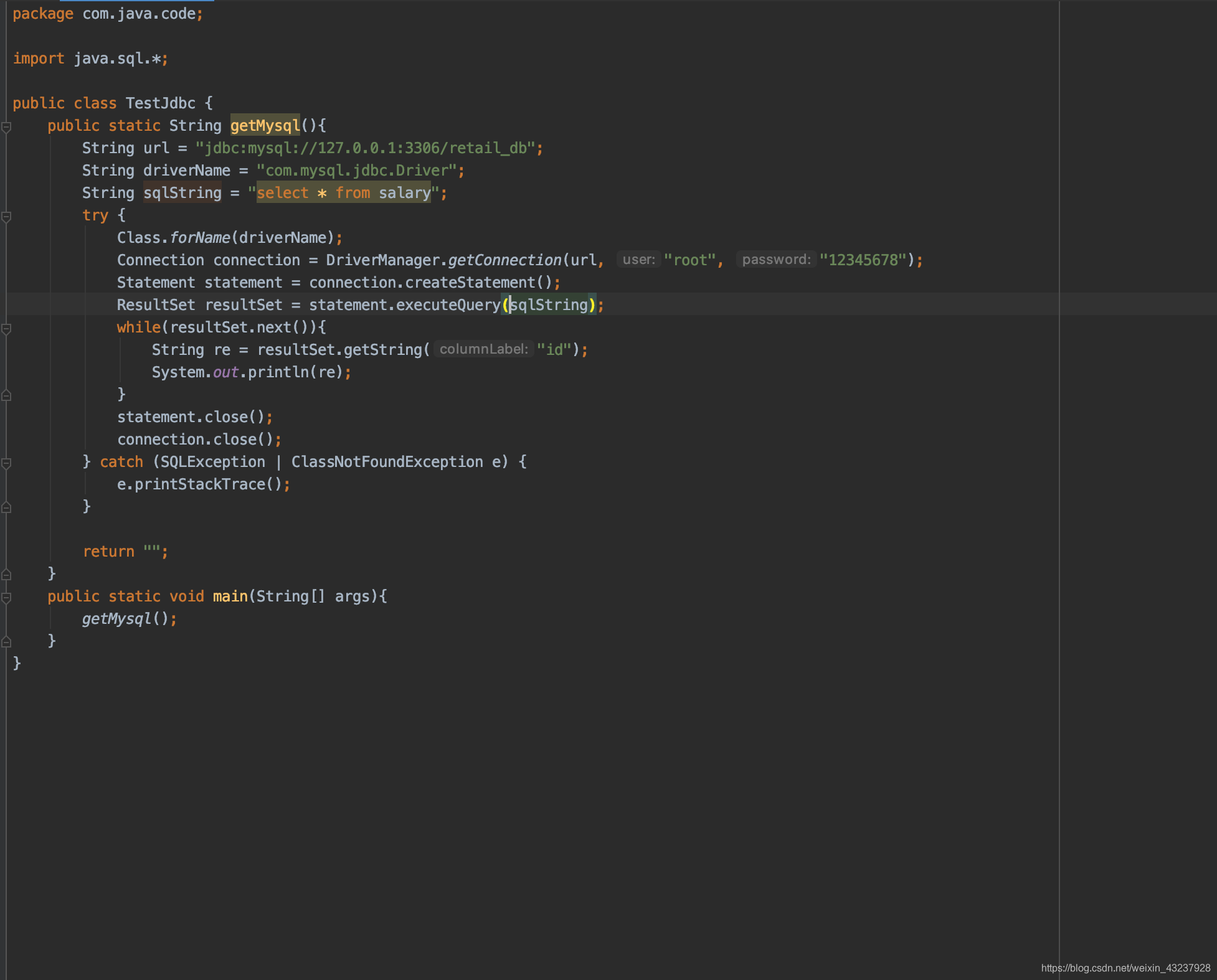Image resolution: width=1217 pixels, height=980 pixels.
Task: Click the driverName variable declaration
Action: [187, 171]
